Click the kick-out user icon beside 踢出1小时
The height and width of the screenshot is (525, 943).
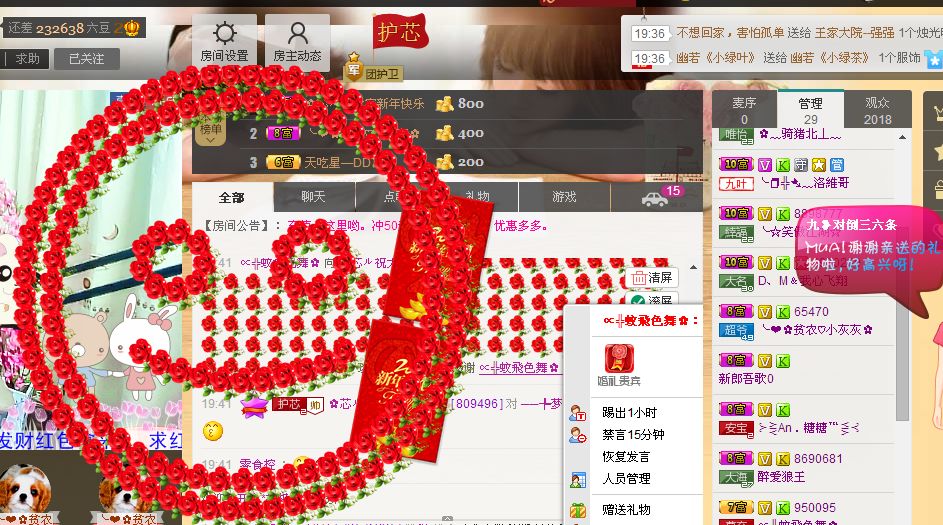tap(578, 413)
